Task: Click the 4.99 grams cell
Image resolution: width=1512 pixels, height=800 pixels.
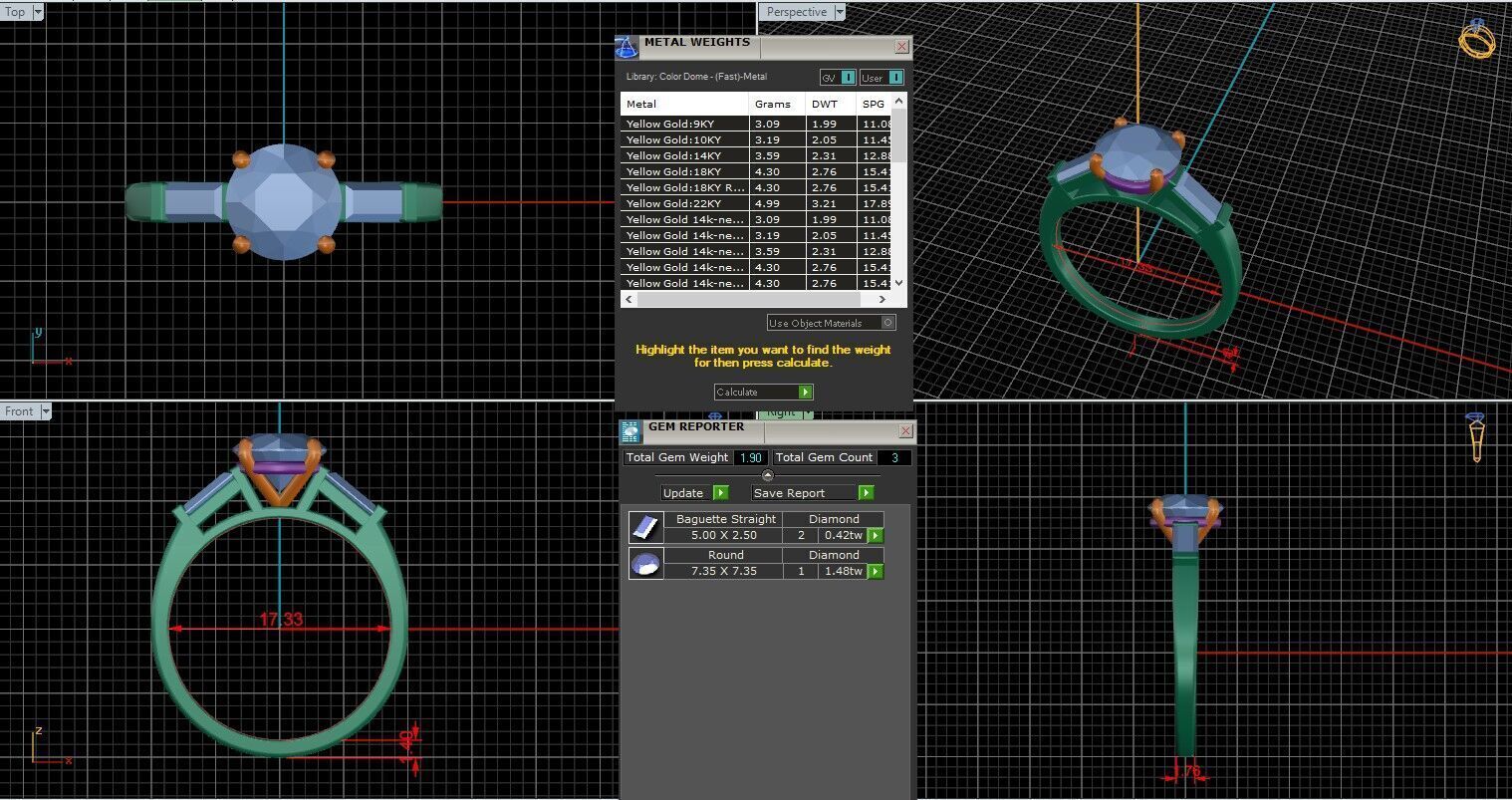Action: [777, 203]
